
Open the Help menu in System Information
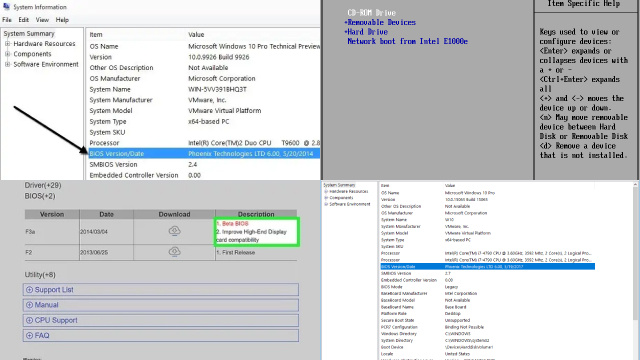(62, 20)
